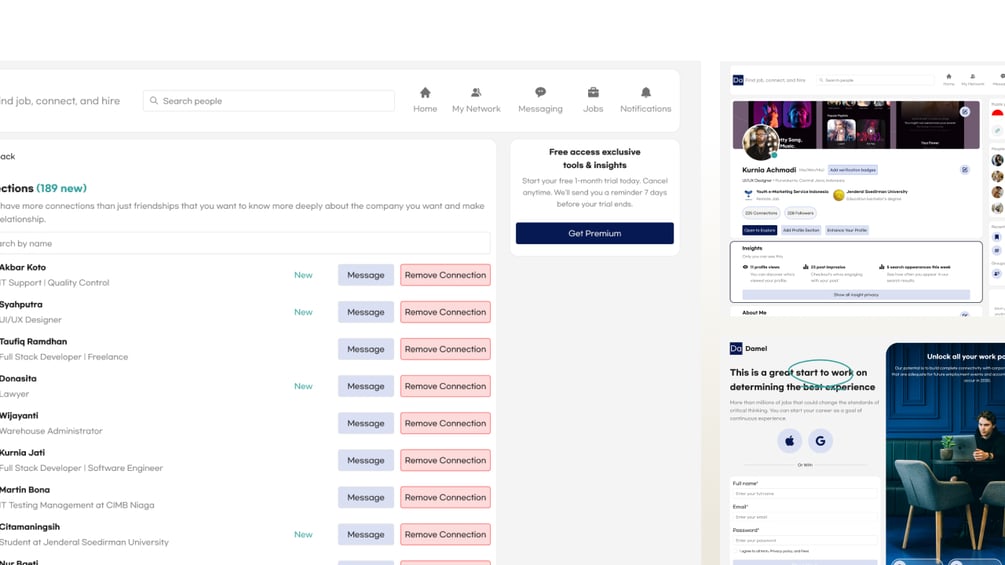Click Search people field in profile preview
The height and width of the screenshot is (565, 1005).
click(x=875, y=80)
